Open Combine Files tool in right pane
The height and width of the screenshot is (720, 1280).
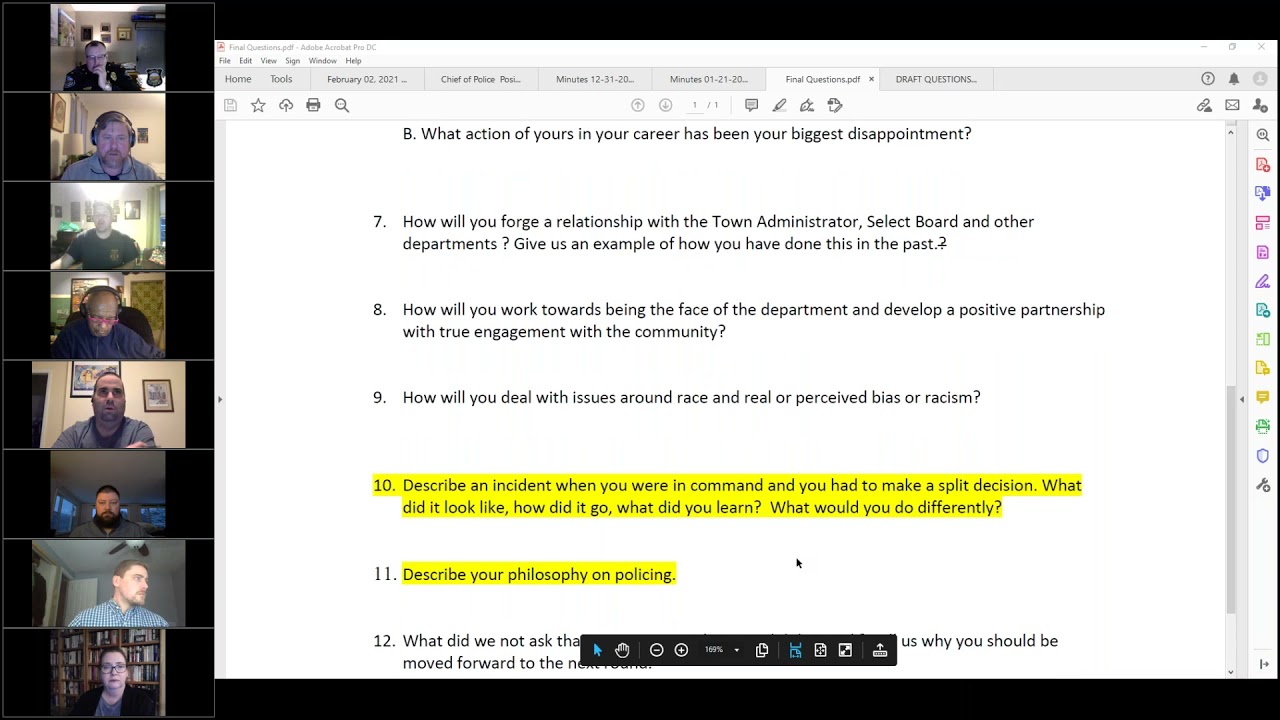pos(1263,193)
